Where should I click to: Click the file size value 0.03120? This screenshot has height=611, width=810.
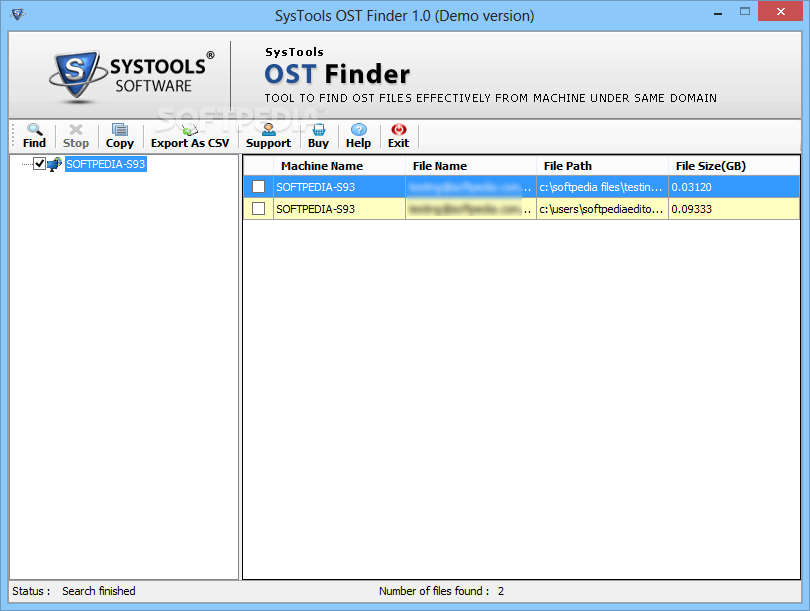tap(691, 187)
